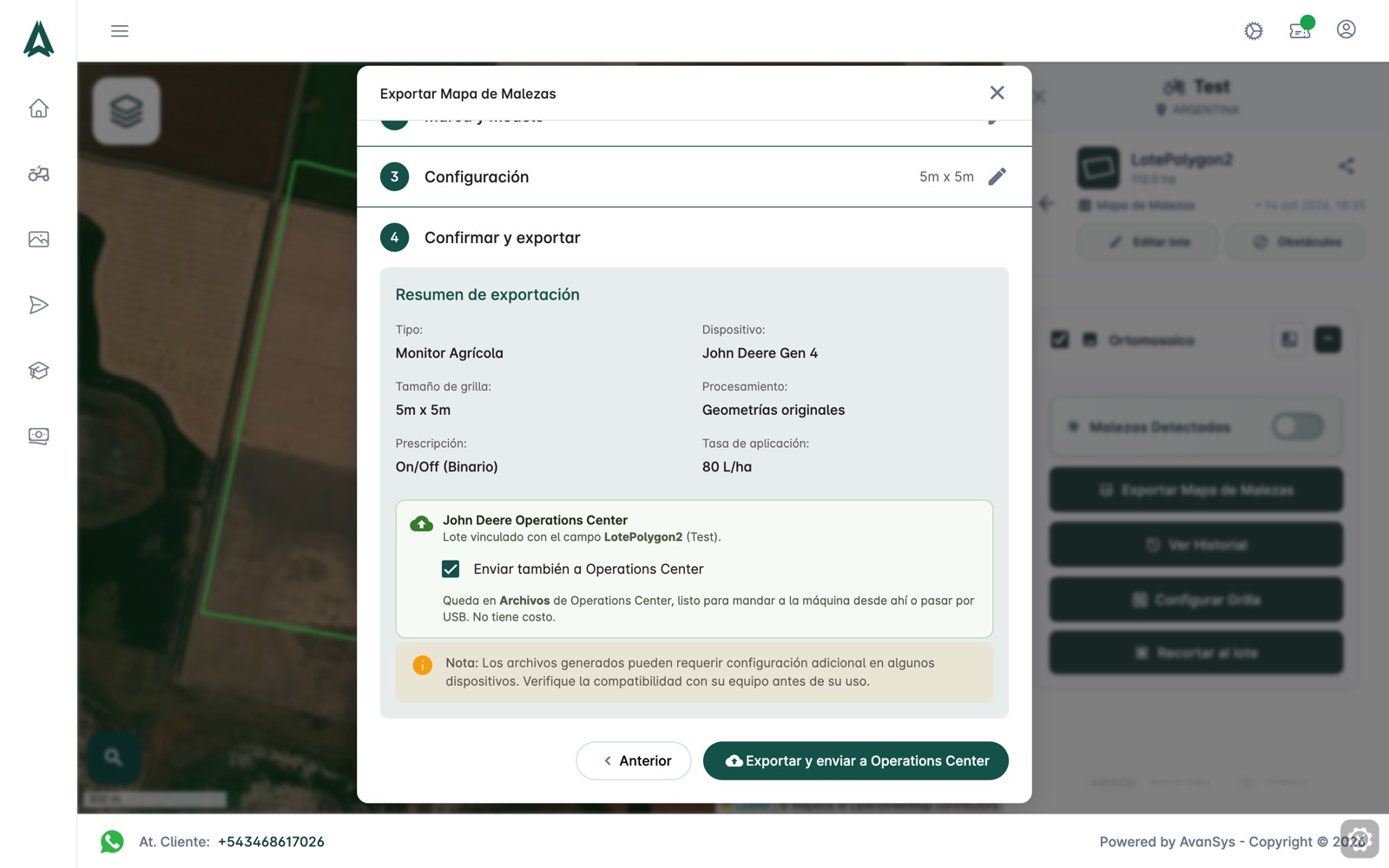Click Configurar Grilla in side panel
1389x868 pixels.
tap(1196, 599)
